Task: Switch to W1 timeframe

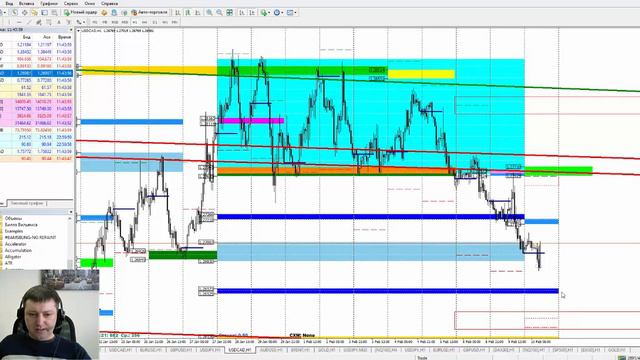Action: [x=165, y=22]
